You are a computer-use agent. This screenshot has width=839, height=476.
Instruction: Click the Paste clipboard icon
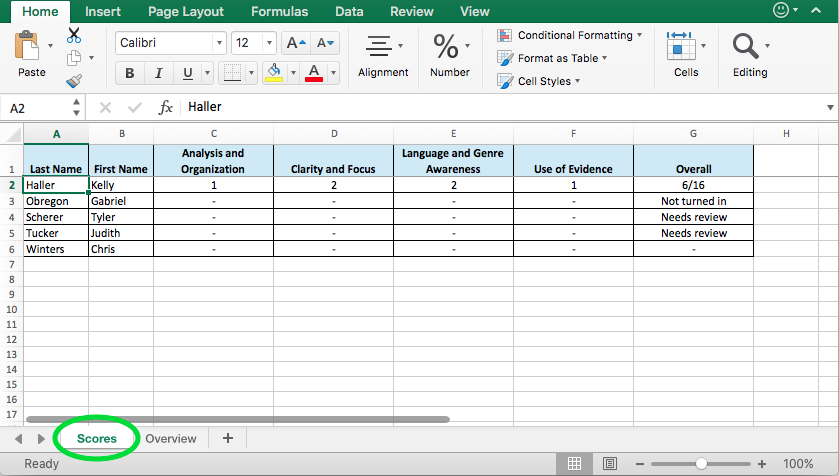pos(27,46)
